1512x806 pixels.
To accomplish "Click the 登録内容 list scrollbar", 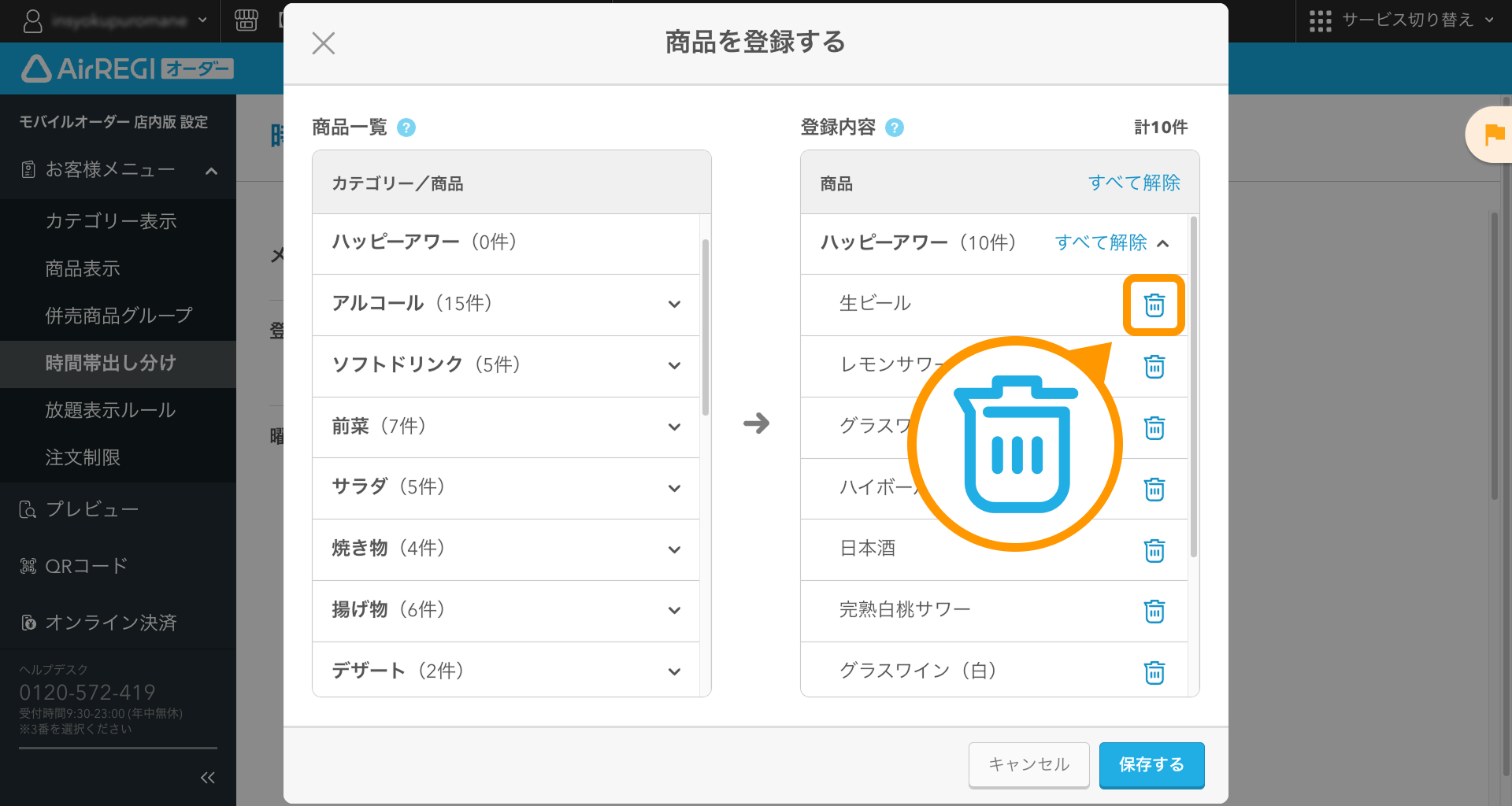I will [x=1194, y=387].
